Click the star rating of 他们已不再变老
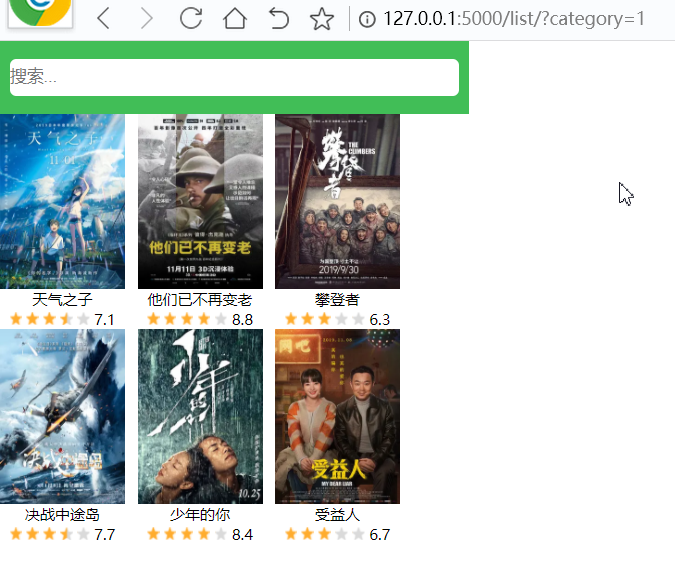 [187, 319]
